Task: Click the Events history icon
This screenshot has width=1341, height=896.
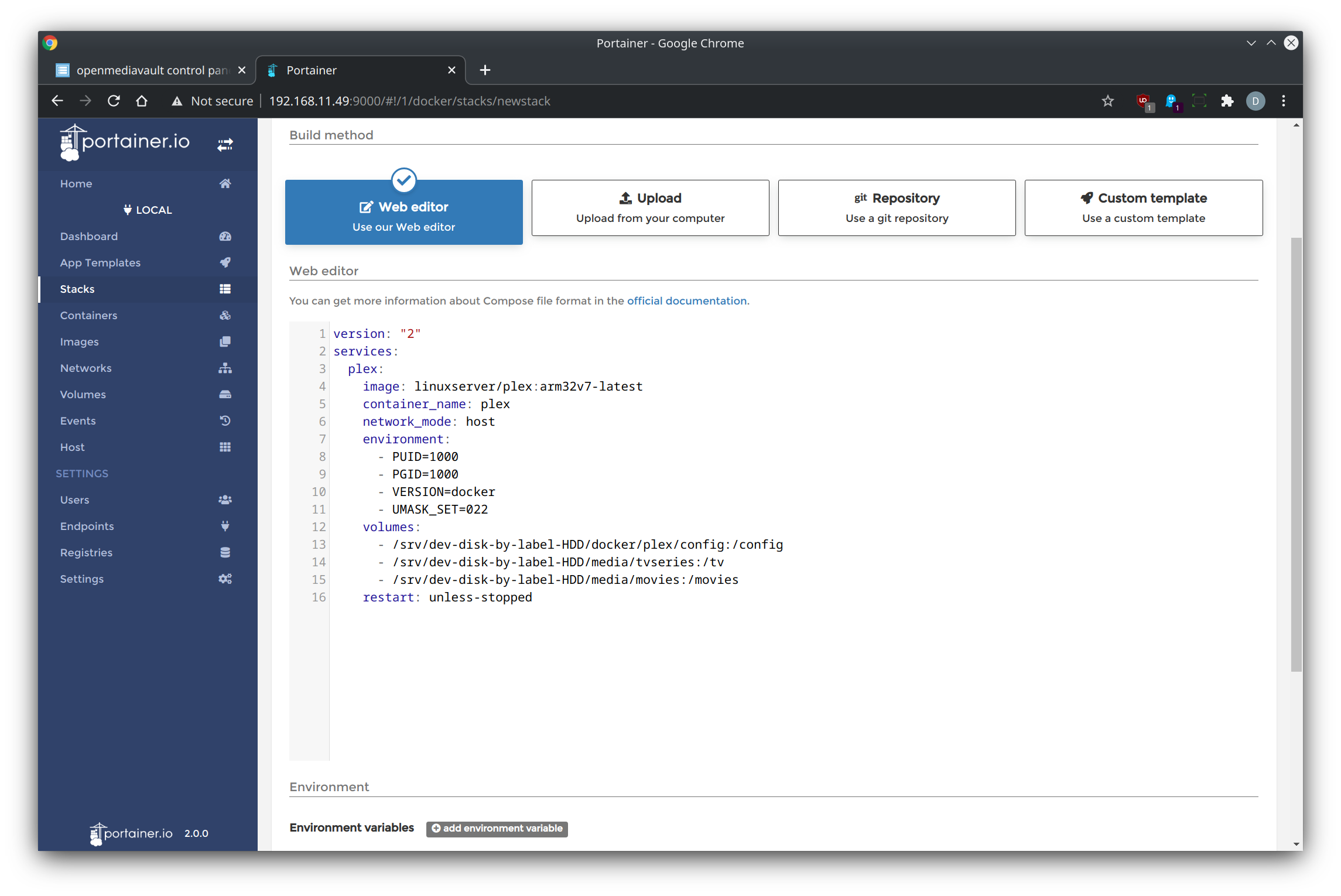Action: tap(225, 420)
